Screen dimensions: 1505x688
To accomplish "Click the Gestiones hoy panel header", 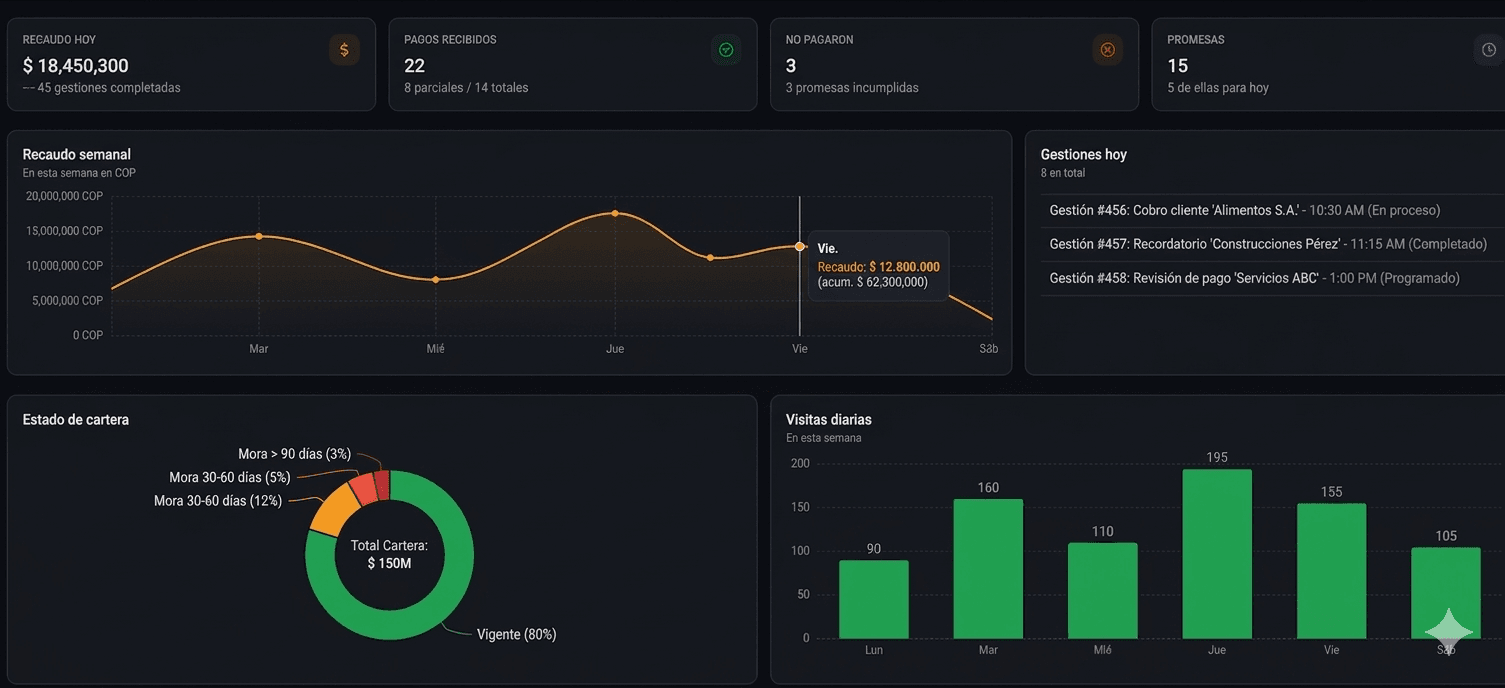I will tap(1083, 154).
